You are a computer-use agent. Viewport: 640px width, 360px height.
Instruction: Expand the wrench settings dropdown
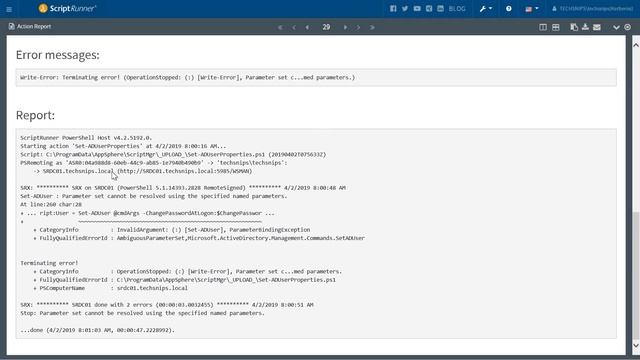pos(486,9)
